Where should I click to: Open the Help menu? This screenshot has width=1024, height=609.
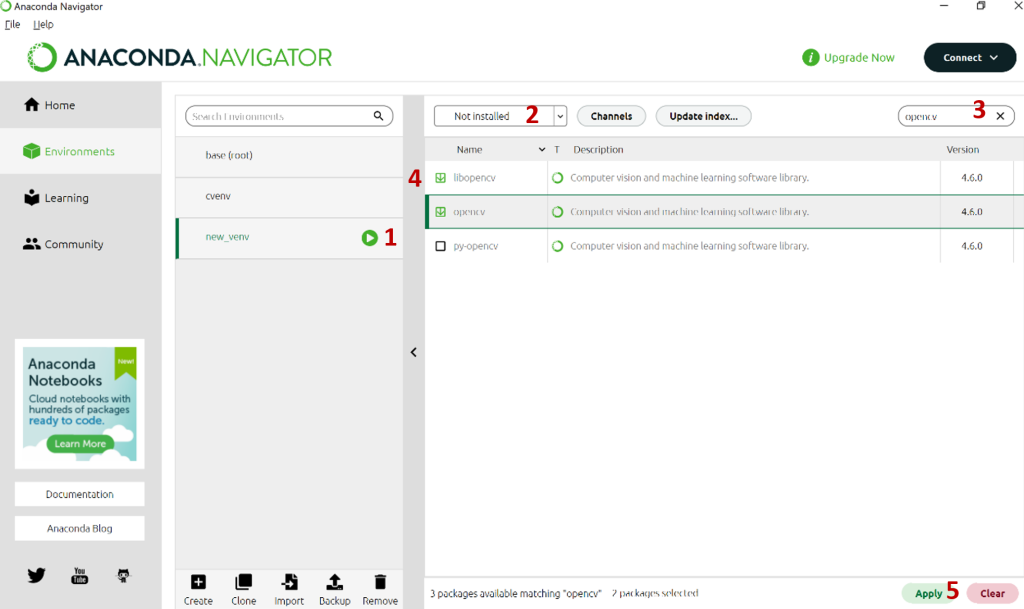[43, 24]
